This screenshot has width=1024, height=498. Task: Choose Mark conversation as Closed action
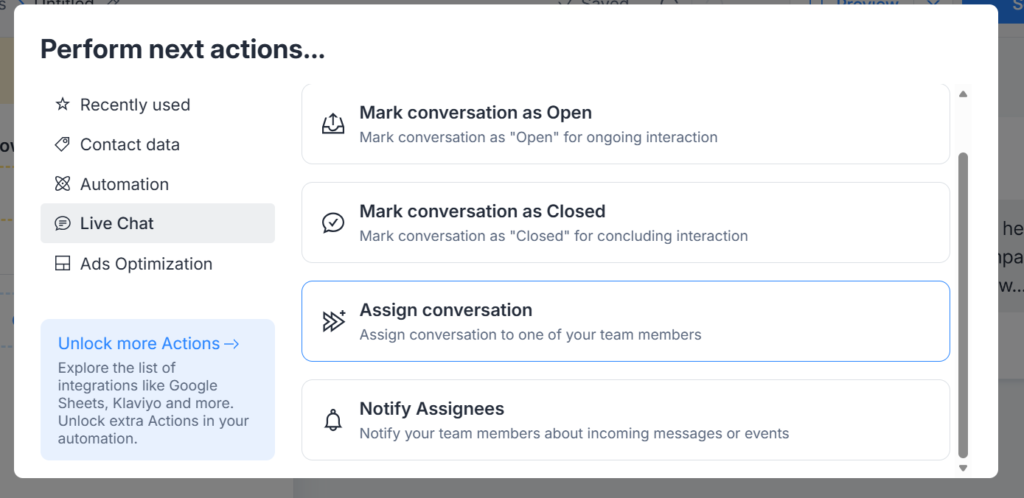point(625,222)
